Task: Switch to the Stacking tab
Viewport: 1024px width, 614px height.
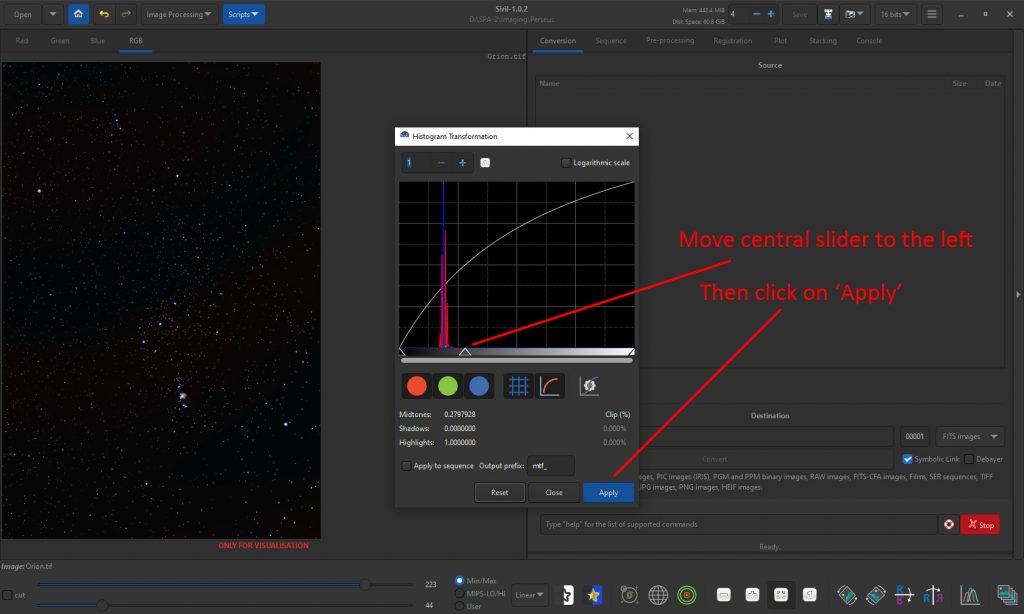Action: (x=823, y=40)
